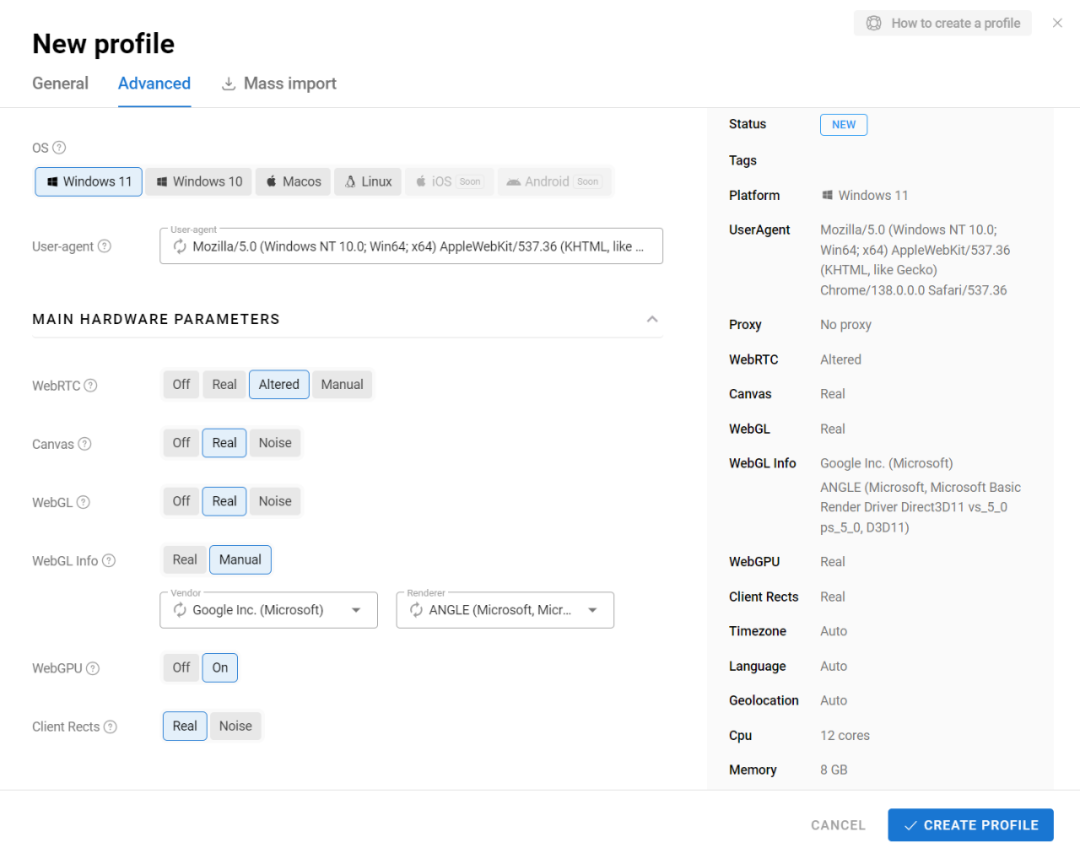
Task: Click the Client Rects help icon
Action: click(x=110, y=727)
